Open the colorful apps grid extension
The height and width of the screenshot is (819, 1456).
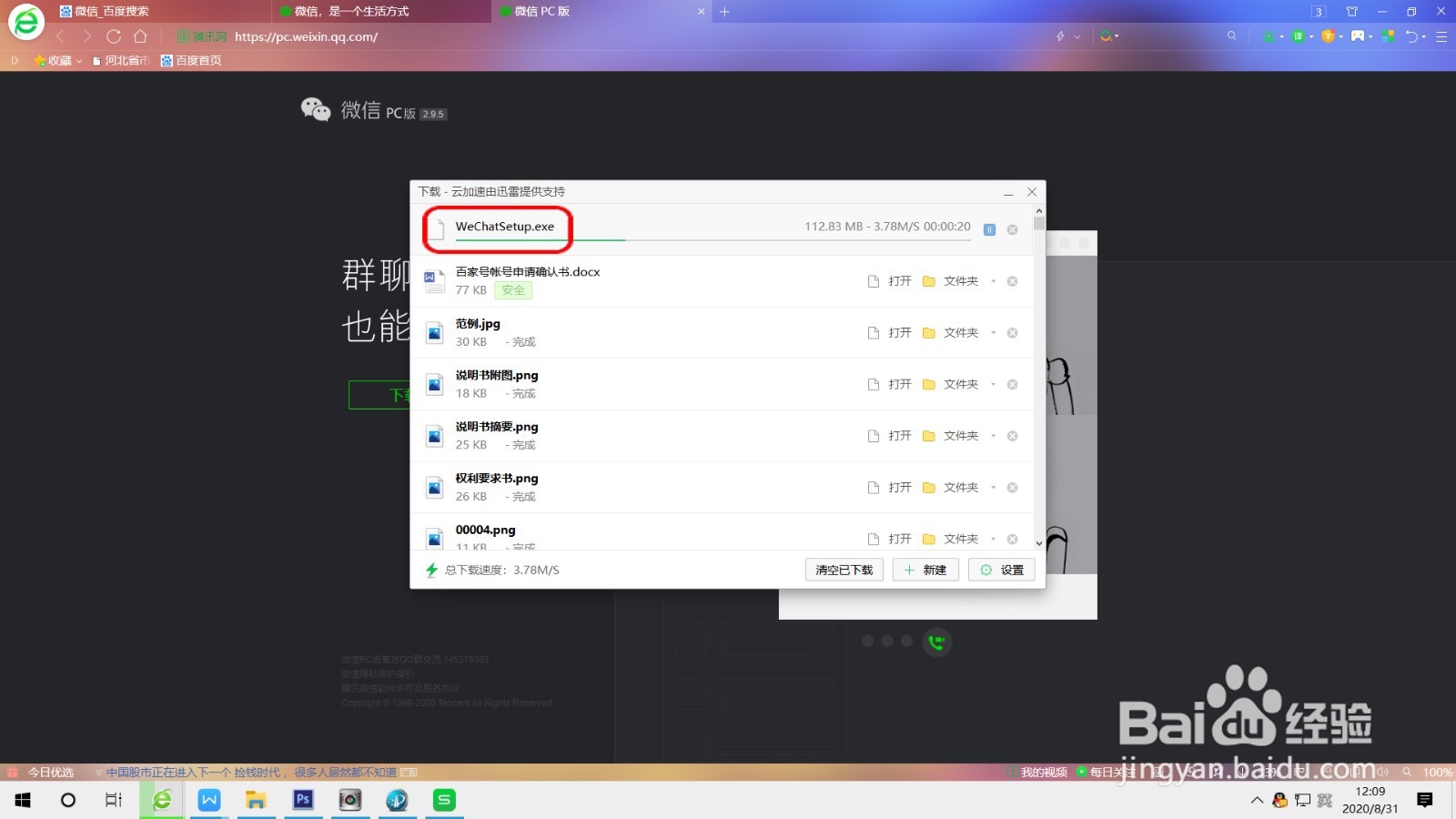(1388, 36)
